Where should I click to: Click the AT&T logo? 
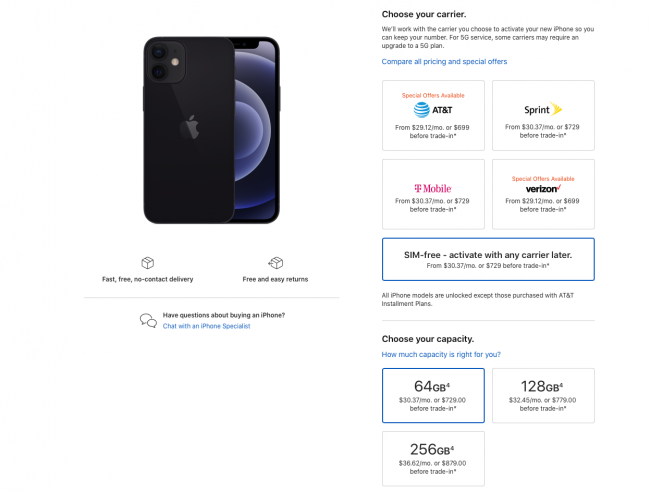(433, 110)
